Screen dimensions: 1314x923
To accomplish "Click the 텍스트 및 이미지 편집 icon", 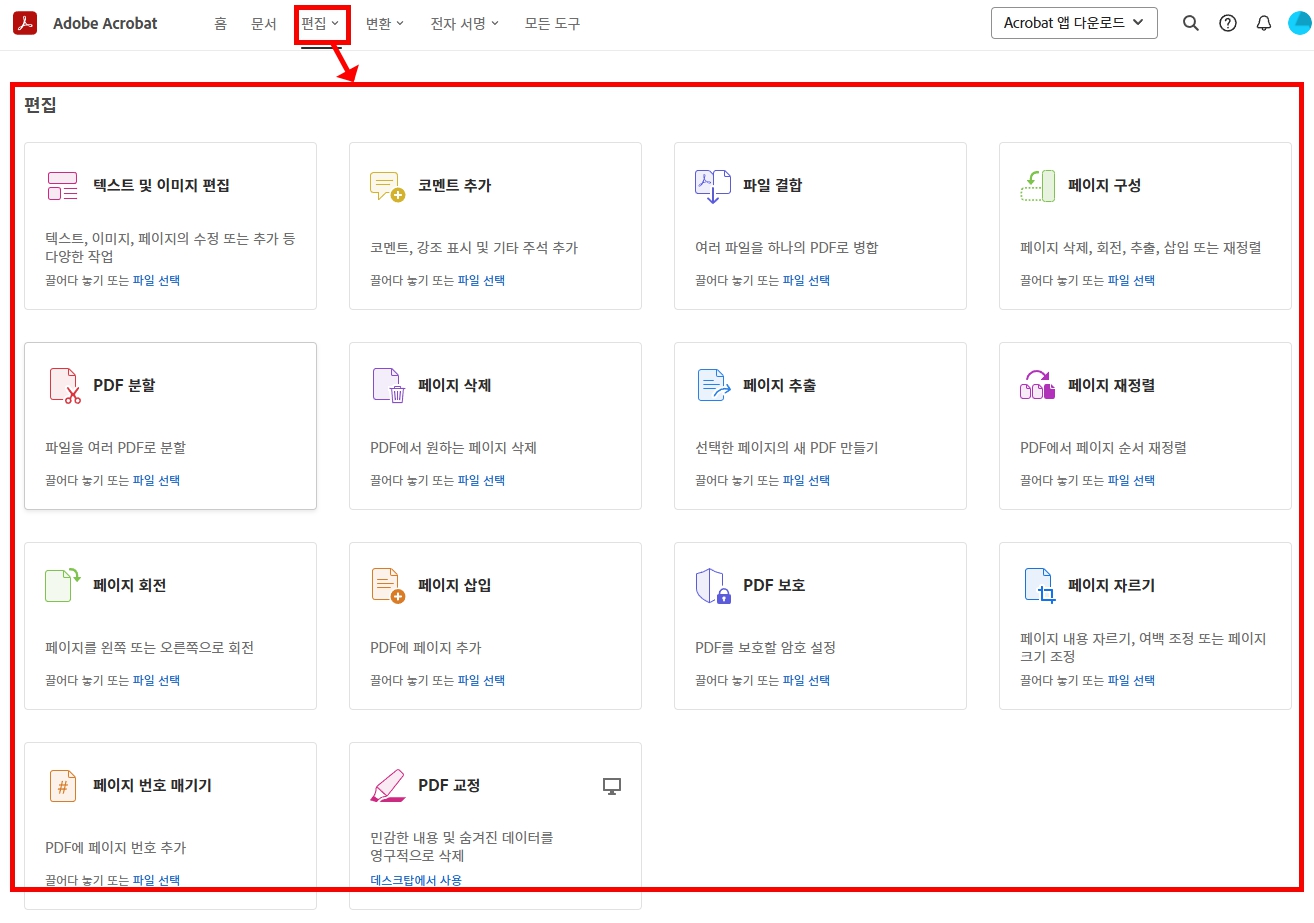I will click(62, 185).
